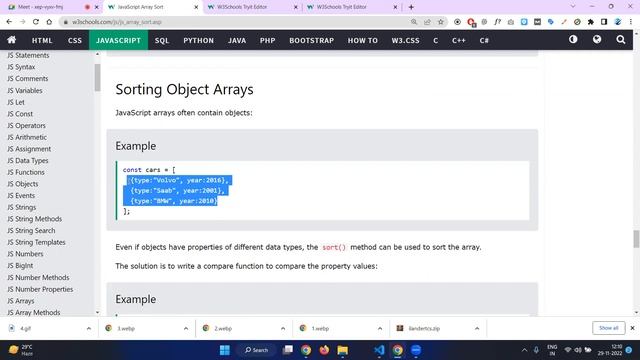
Task: Open File Explorer from the taskbar
Action: (342, 350)
